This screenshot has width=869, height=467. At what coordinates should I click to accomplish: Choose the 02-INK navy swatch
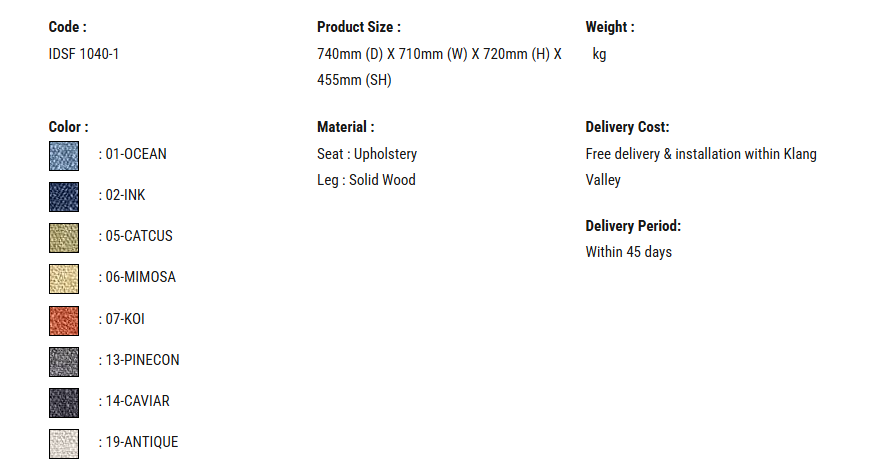click(64, 197)
